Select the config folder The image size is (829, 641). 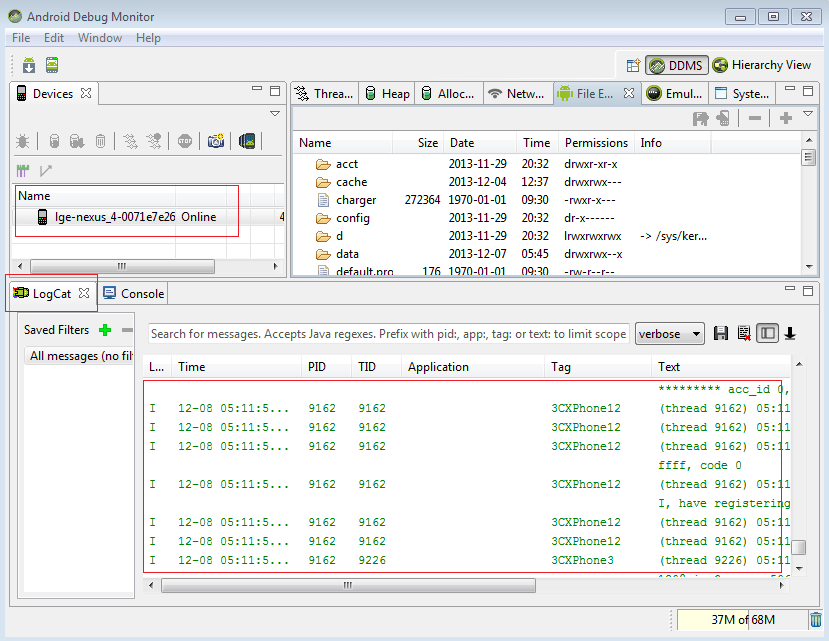[x=353, y=218]
